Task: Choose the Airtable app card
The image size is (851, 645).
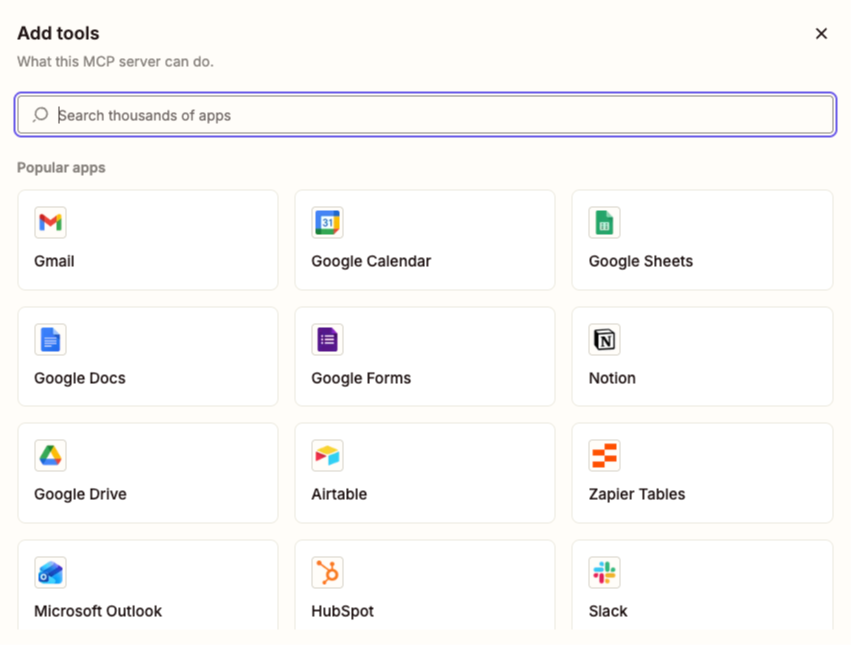Action: pyautogui.click(x=424, y=473)
